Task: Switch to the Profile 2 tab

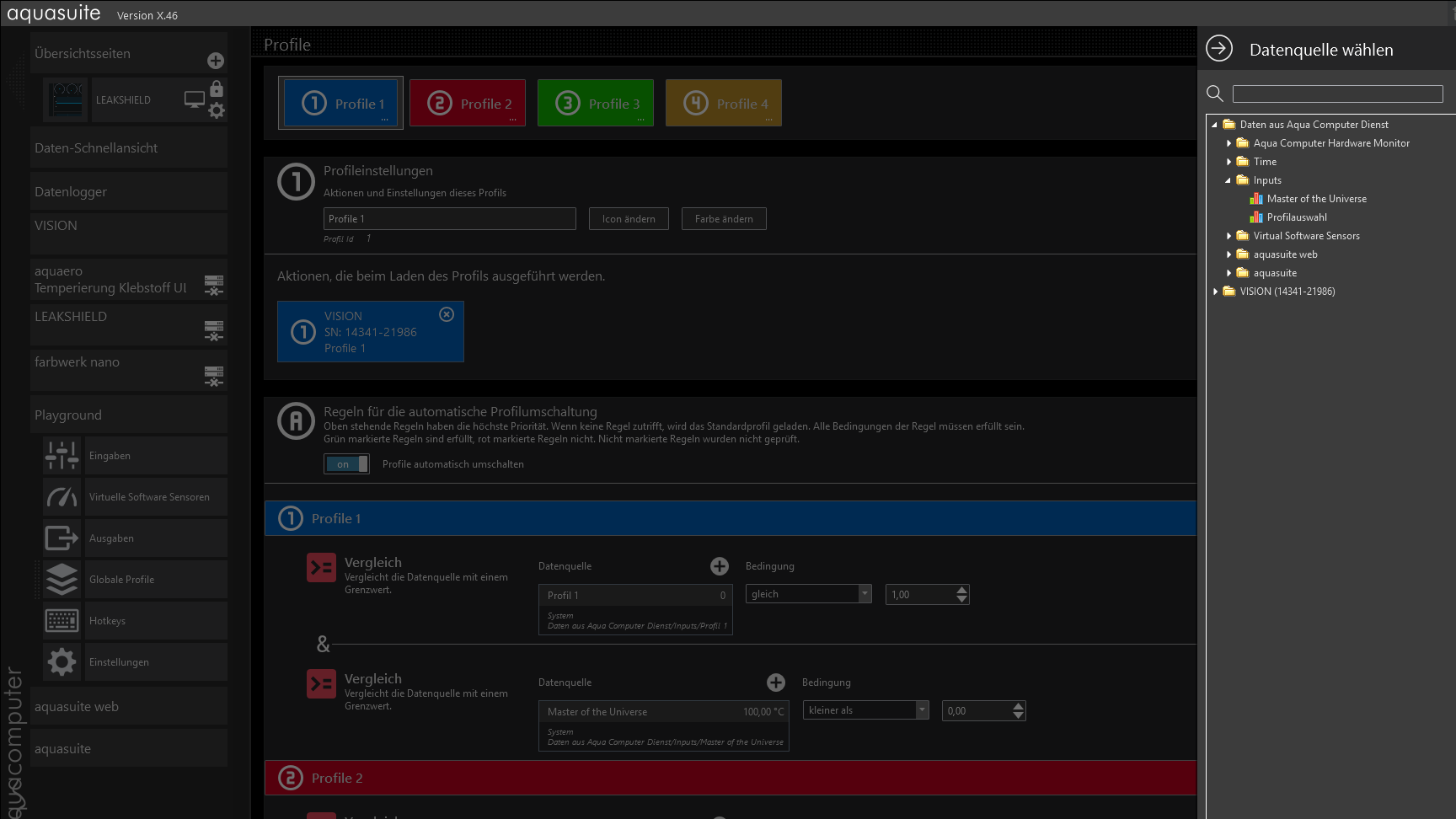Action: coord(468,104)
